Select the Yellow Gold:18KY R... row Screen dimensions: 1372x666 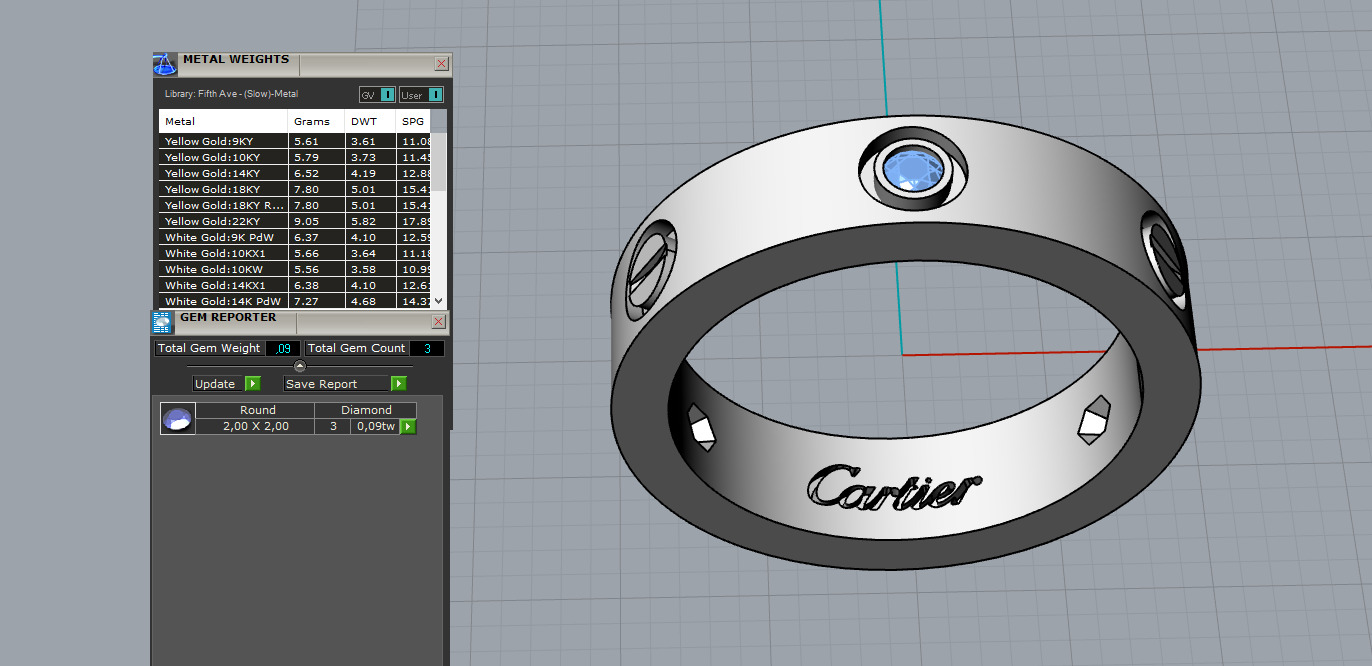point(294,205)
